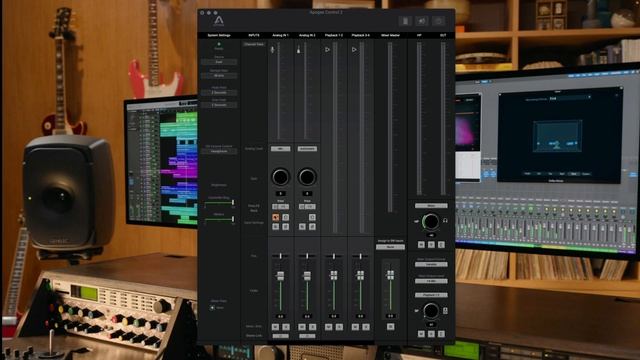Mute the Analog IN 2 channel
This screenshot has width=640, height=360.
[302, 327]
